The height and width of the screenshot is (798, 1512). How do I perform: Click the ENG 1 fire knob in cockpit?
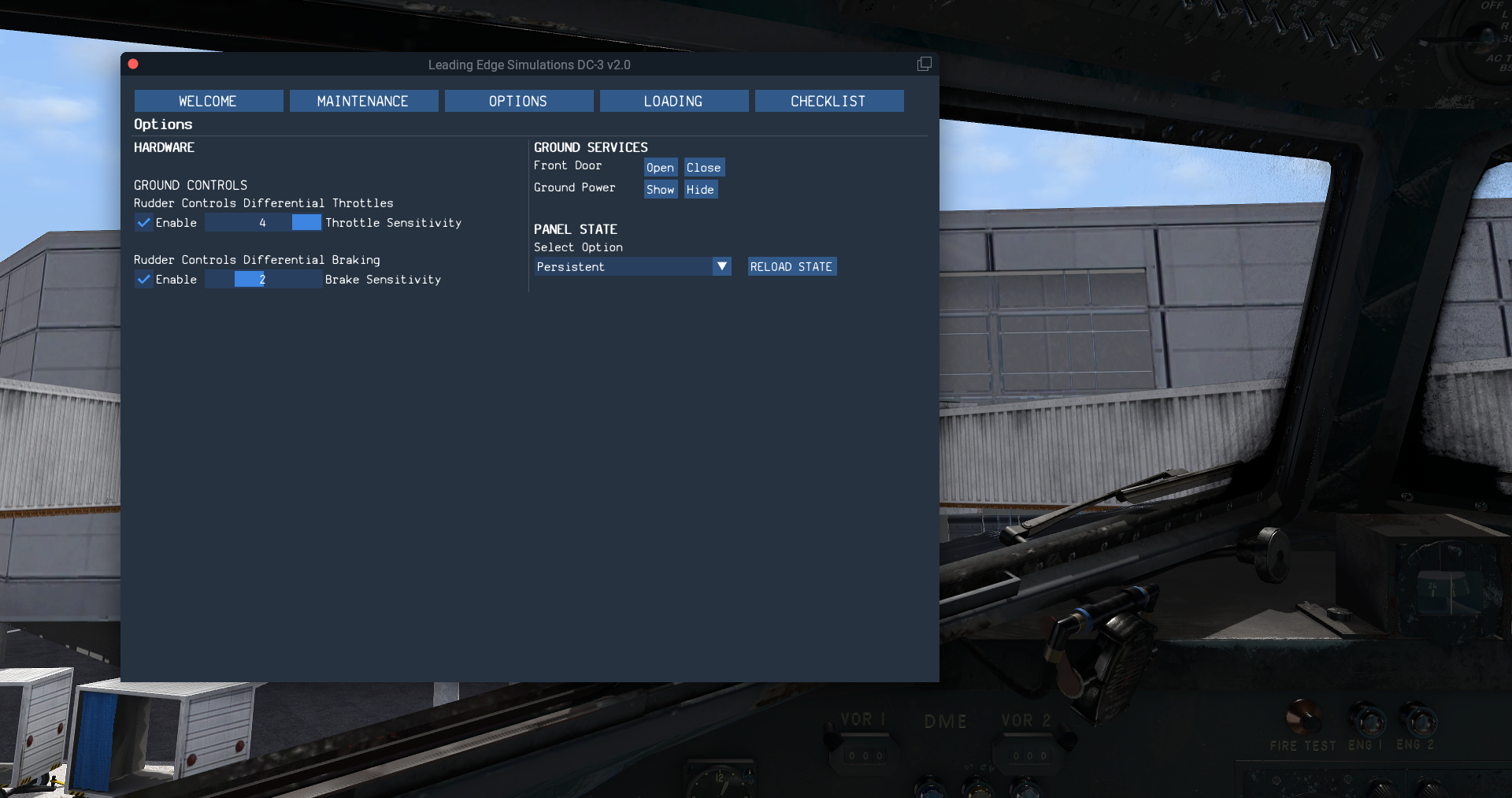point(1367,718)
